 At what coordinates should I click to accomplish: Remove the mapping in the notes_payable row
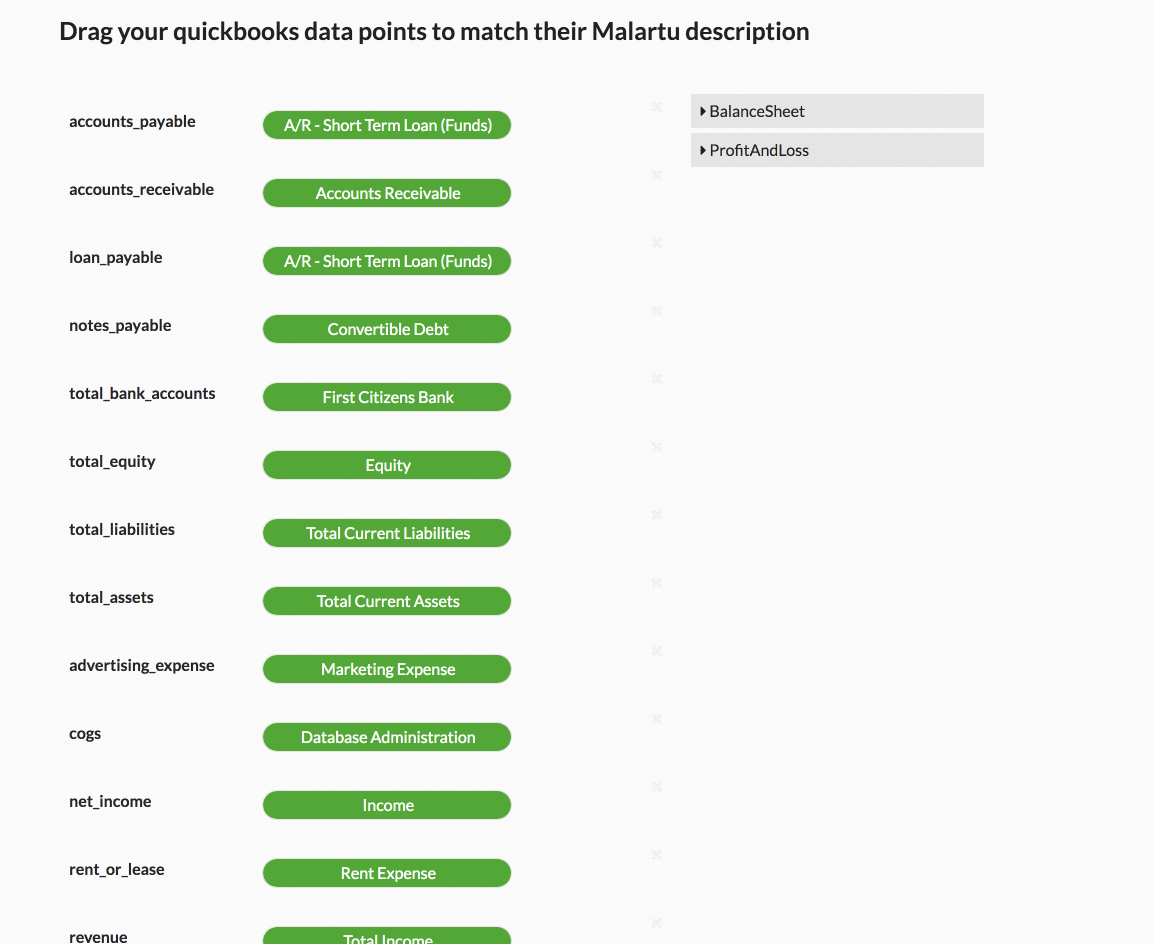click(656, 311)
